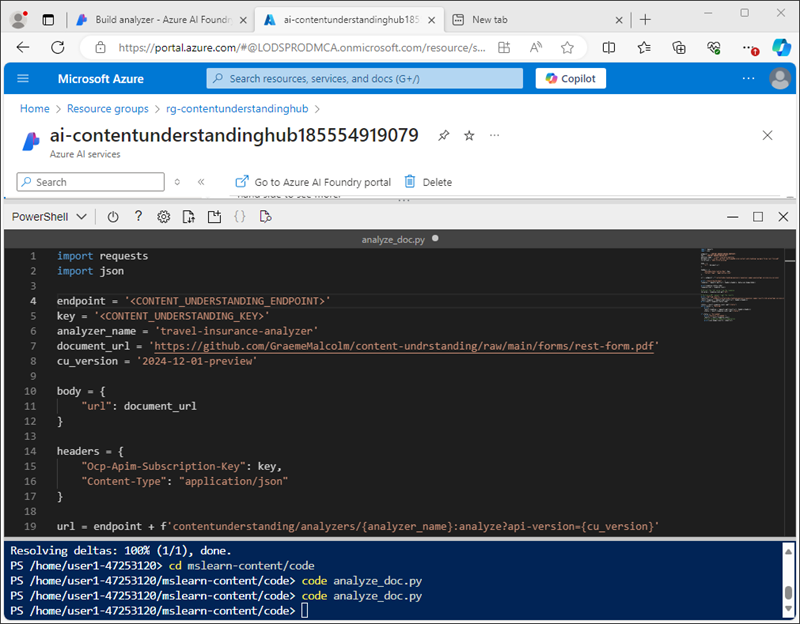800x624 pixels.
Task: Click the web preview icon
Action: 265,217
